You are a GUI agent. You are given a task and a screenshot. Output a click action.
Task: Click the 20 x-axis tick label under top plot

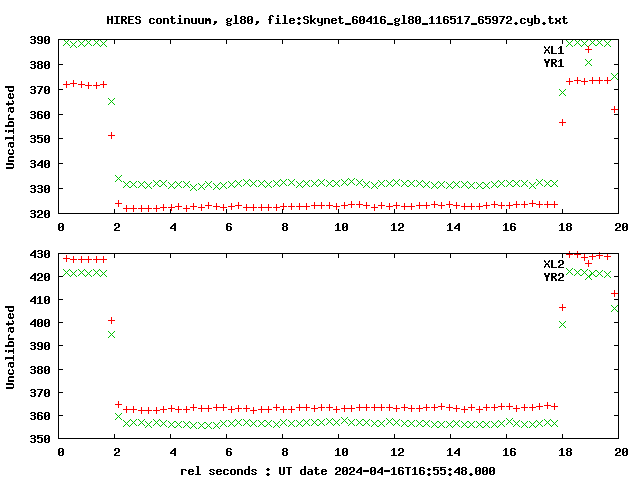pos(621,227)
